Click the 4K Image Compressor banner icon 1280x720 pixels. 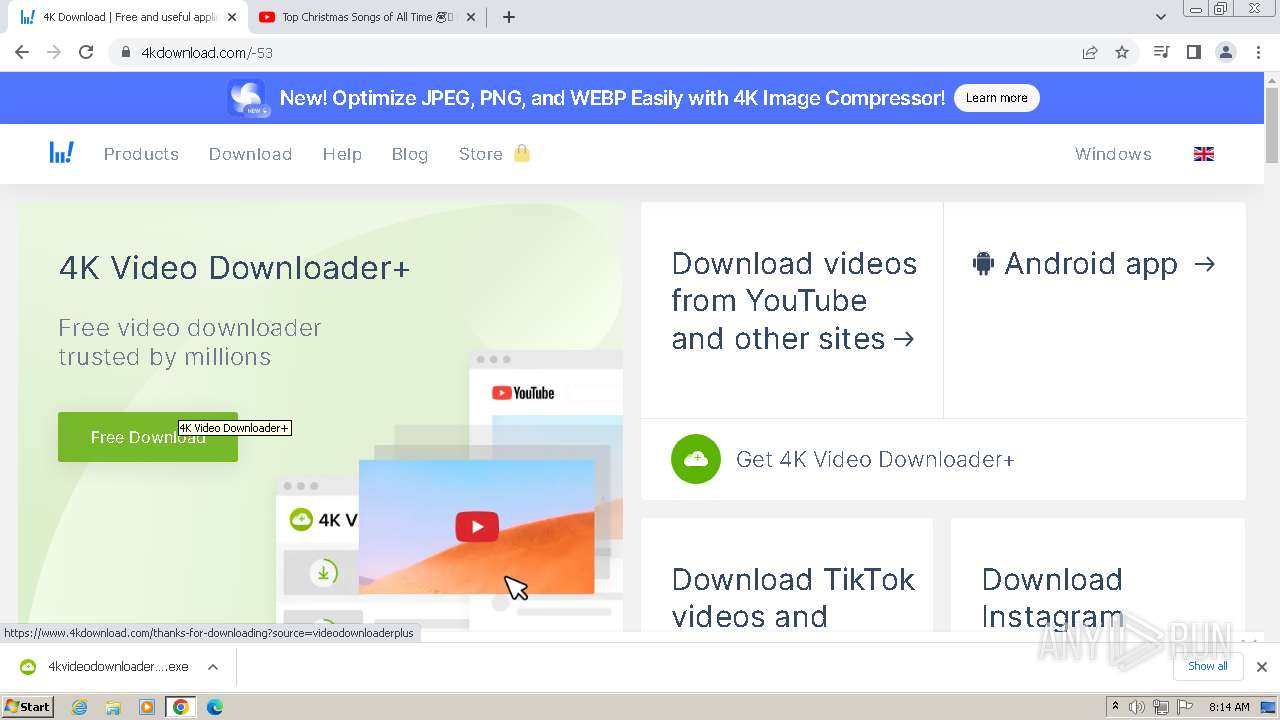pyautogui.click(x=248, y=98)
